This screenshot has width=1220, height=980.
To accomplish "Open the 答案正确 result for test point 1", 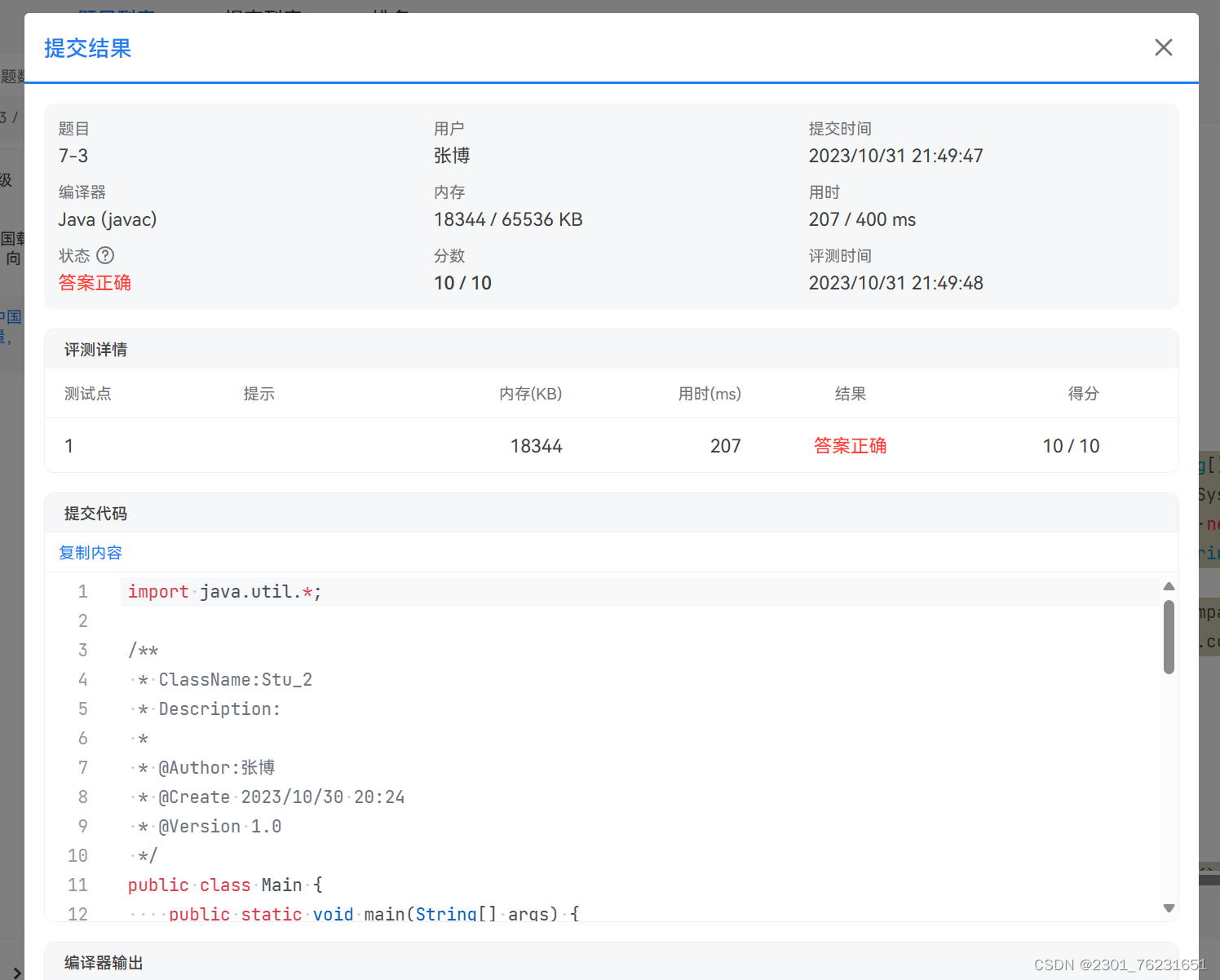I will (851, 445).
